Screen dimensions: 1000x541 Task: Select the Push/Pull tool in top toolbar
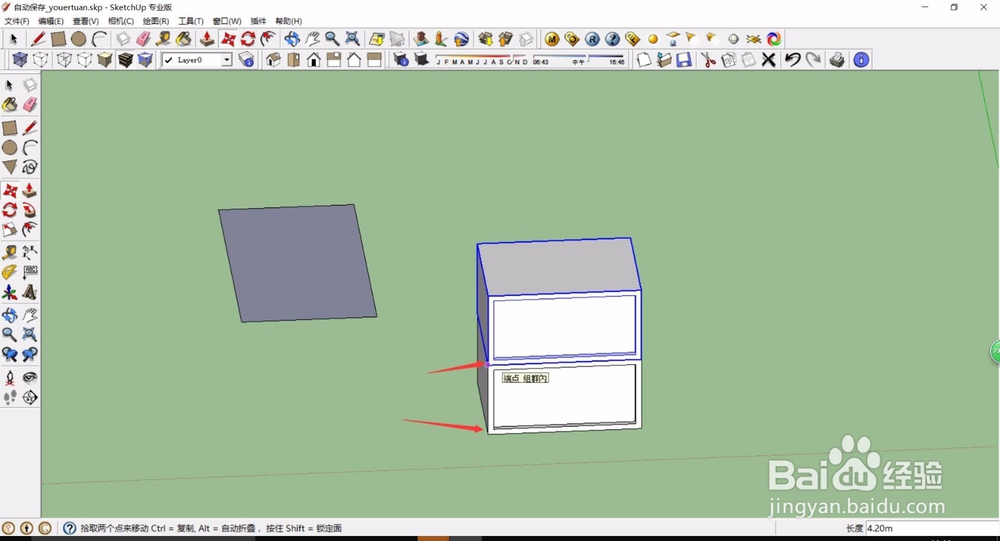(207, 40)
